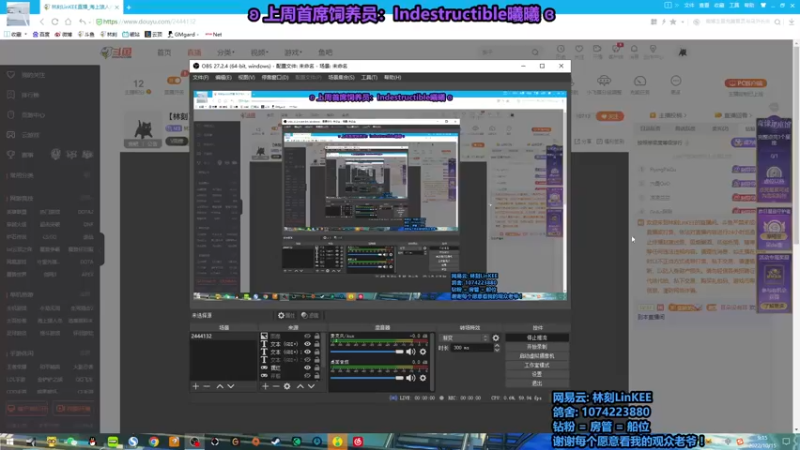
Task: Open Steam from the Windows taskbar
Action: pos(276,441)
